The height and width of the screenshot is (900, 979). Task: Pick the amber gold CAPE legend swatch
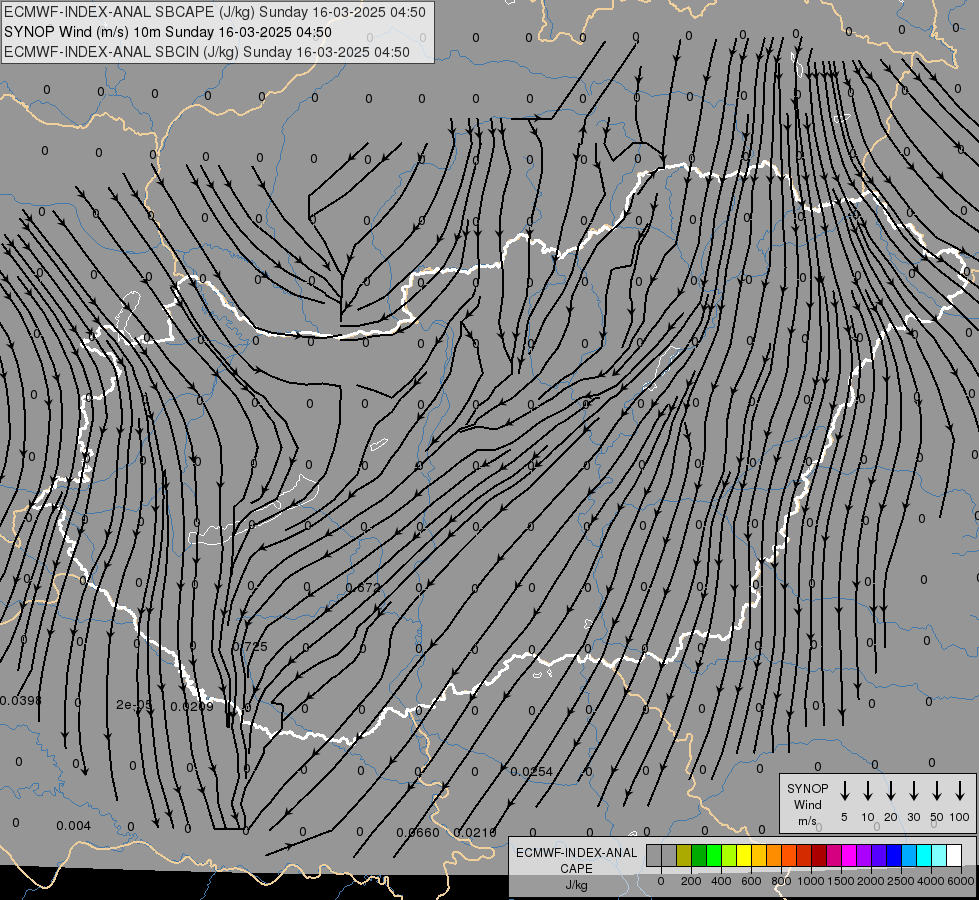(759, 855)
